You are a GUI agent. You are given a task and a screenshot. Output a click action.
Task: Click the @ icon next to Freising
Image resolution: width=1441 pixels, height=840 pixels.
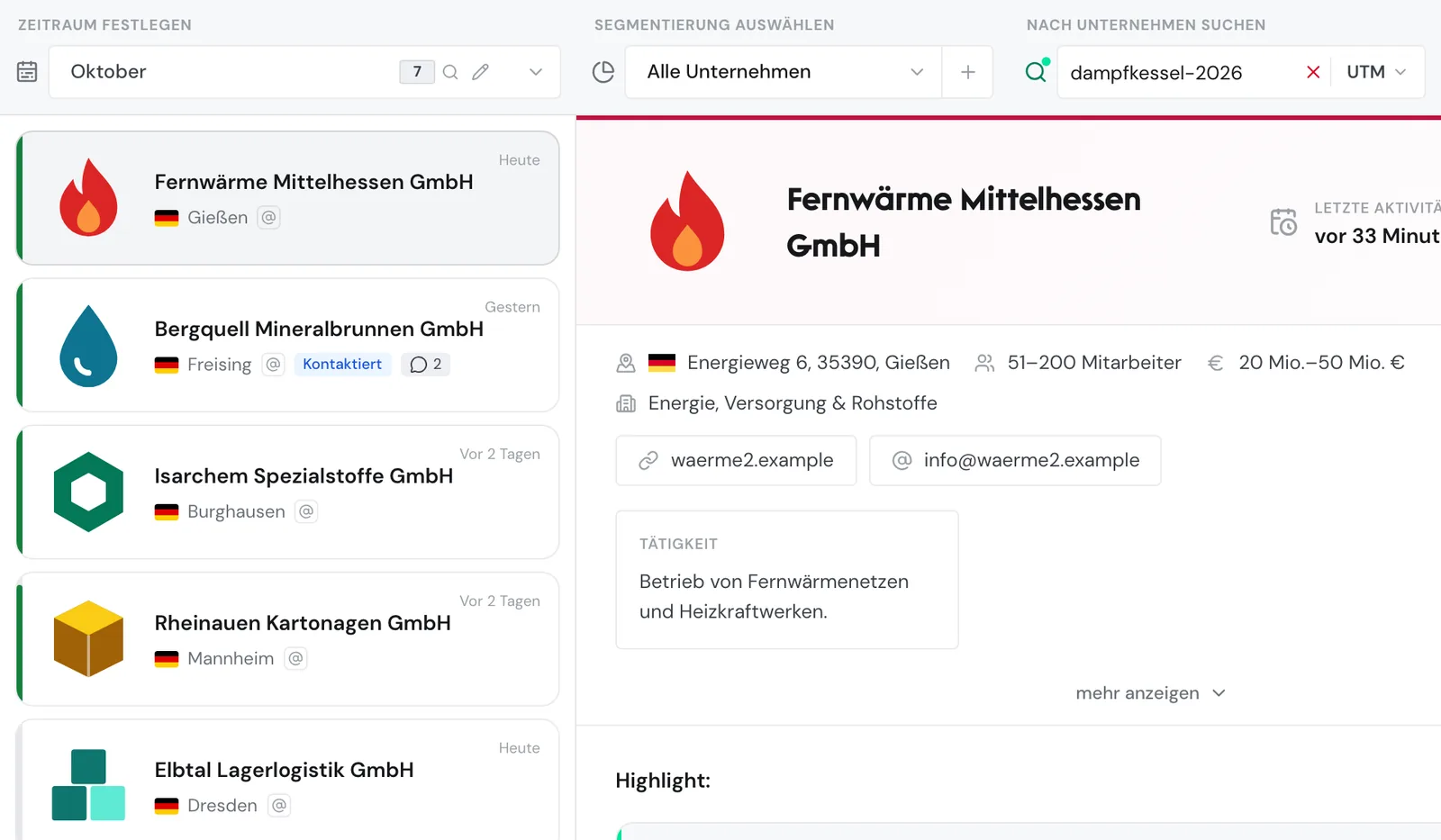pyautogui.click(x=273, y=364)
